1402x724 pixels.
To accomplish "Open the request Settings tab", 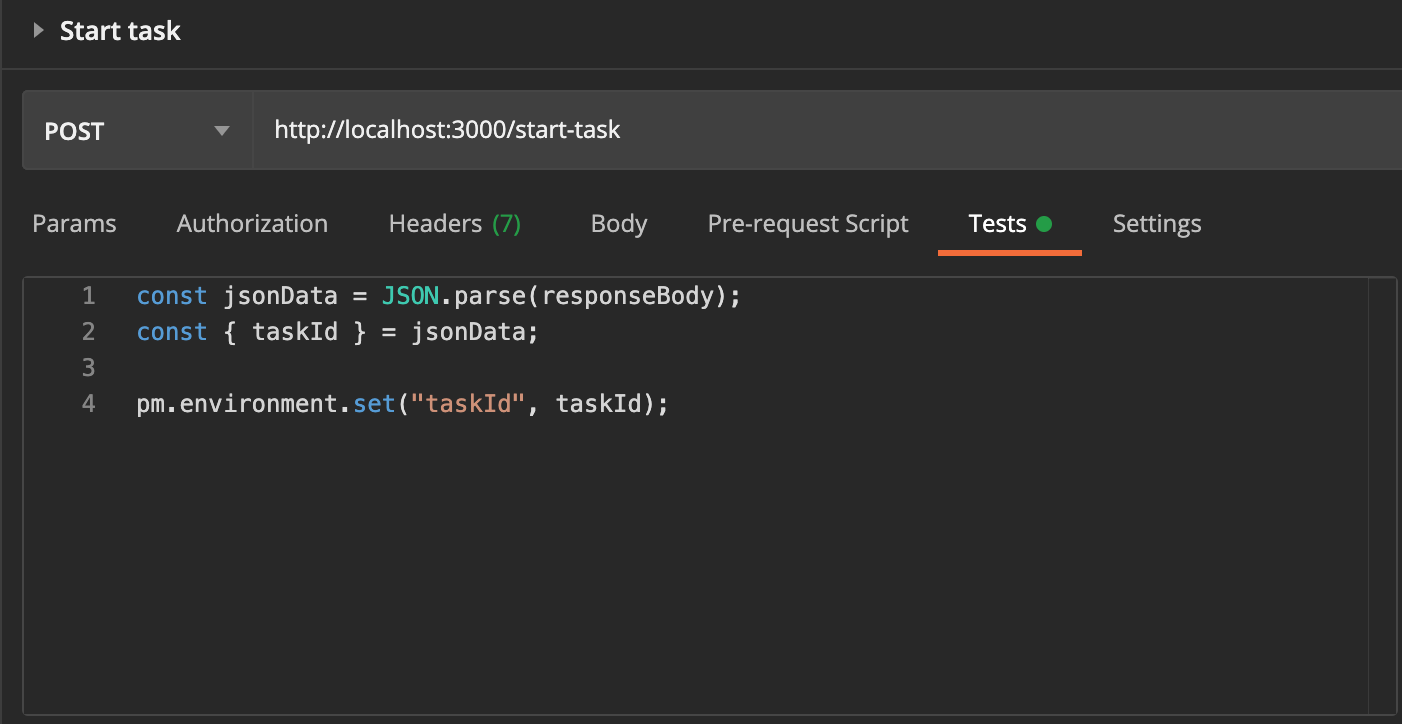I will point(1156,223).
